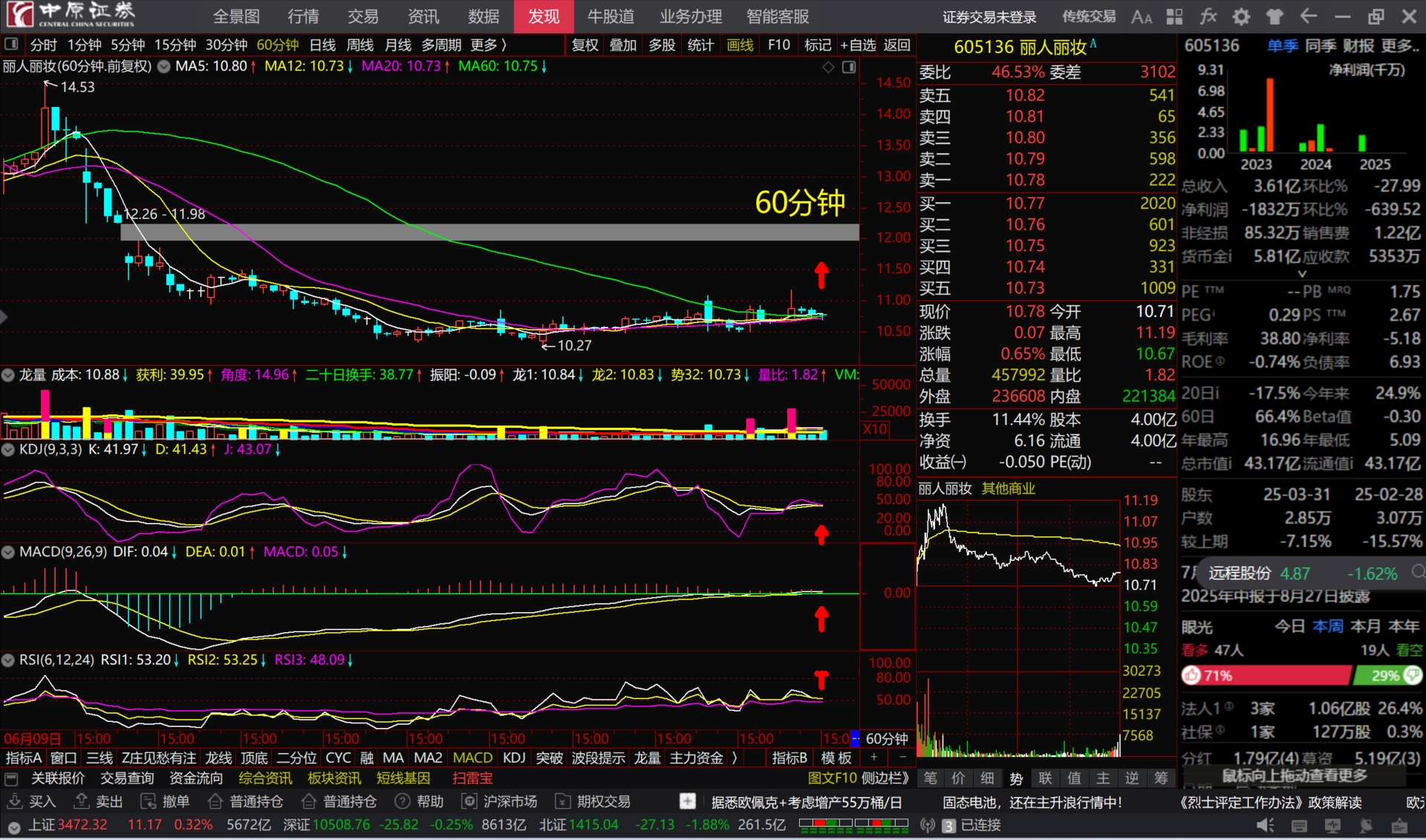Image resolution: width=1426 pixels, height=840 pixels.
Task: Select the KDJ indicator tab
Action: (514, 758)
